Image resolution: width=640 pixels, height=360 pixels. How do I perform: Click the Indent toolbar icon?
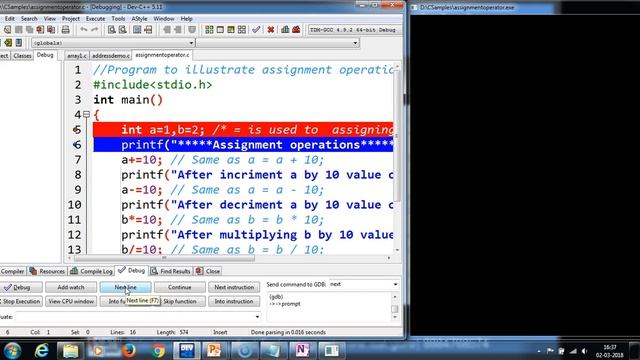pyautogui.click(x=167, y=30)
